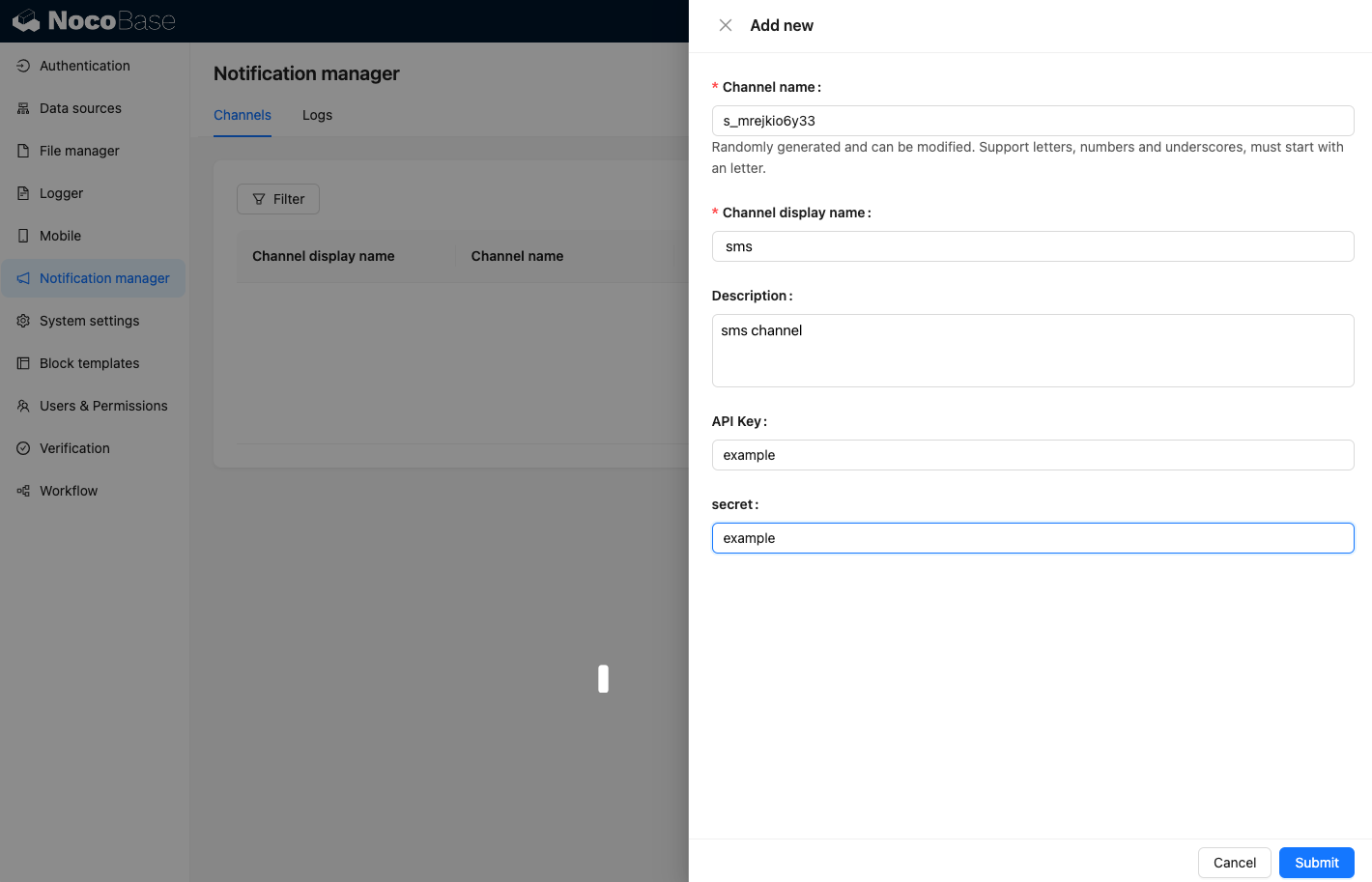The width and height of the screenshot is (1372, 882).
Task: Click the Verification checkmark icon
Action: pos(23,448)
